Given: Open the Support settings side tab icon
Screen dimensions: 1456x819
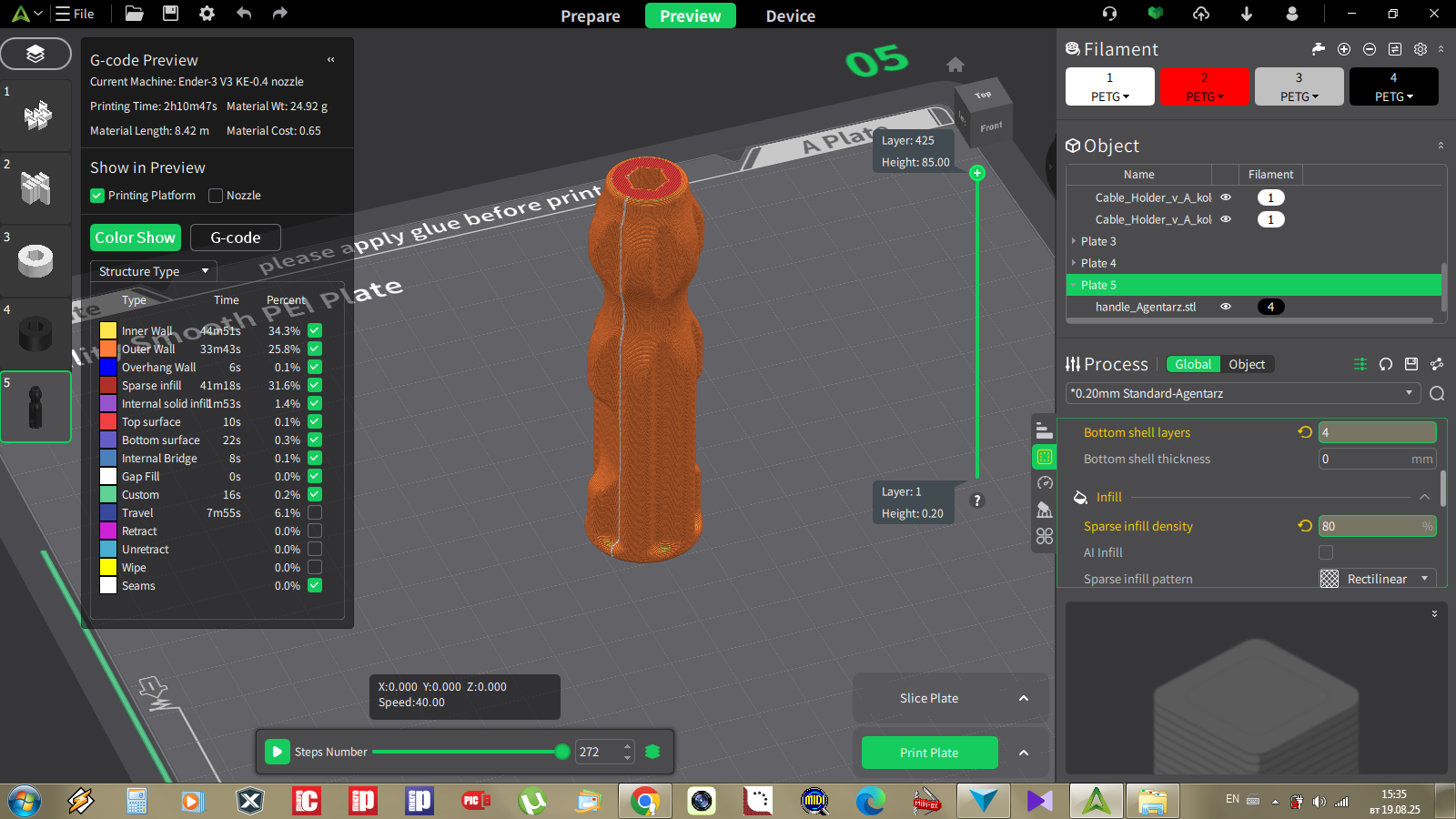Looking at the screenshot, I should 1045,510.
